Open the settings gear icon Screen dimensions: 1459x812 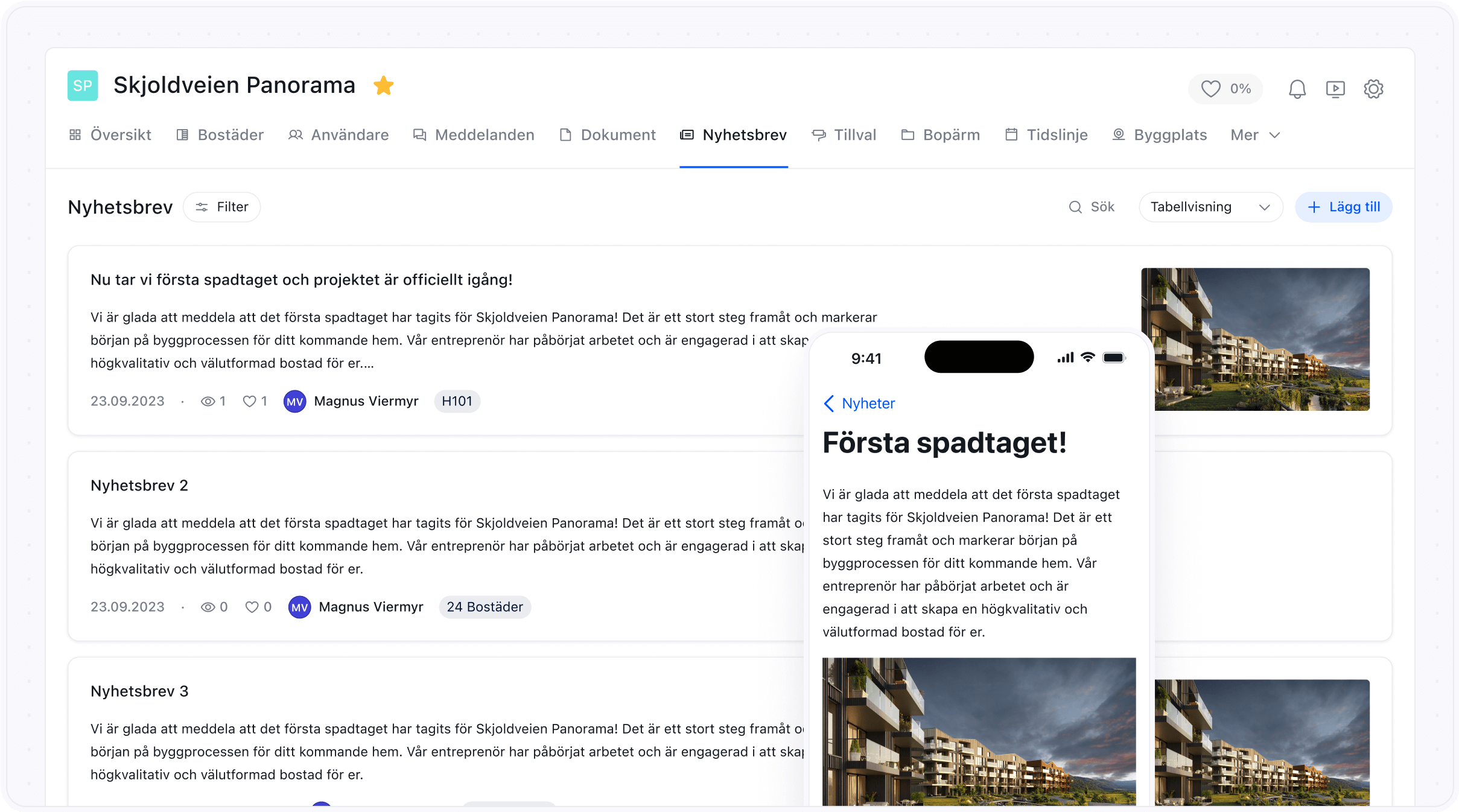(x=1373, y=89)
